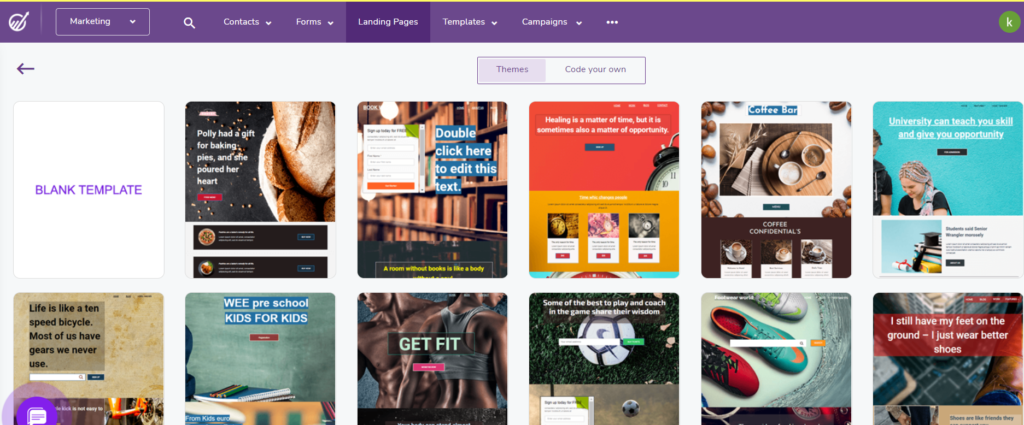Open the Landing Pages tab
Screen dimensions: 1024x425
[388, 22]
